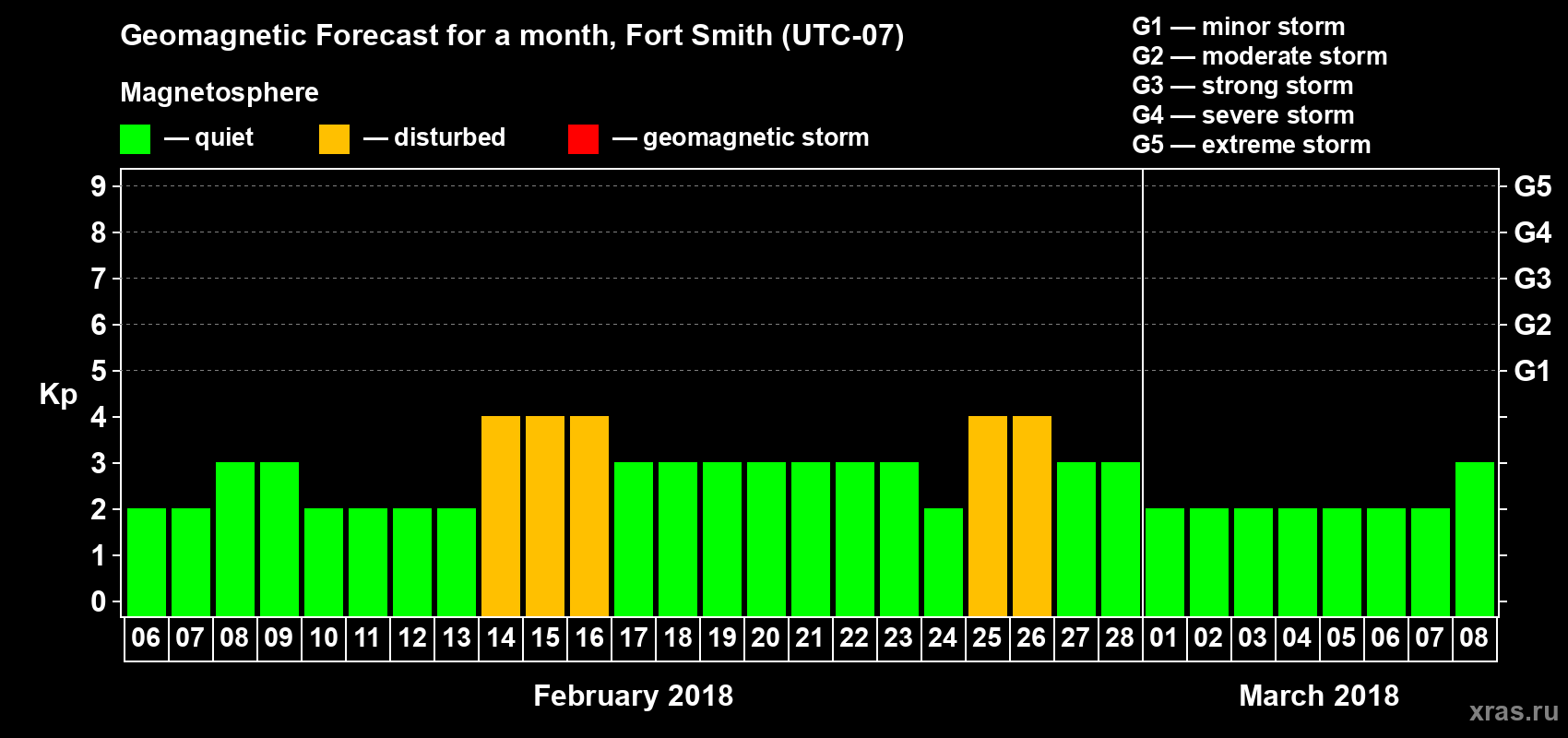
Task: Click the green bar for February 17
Action: (634, 539)
